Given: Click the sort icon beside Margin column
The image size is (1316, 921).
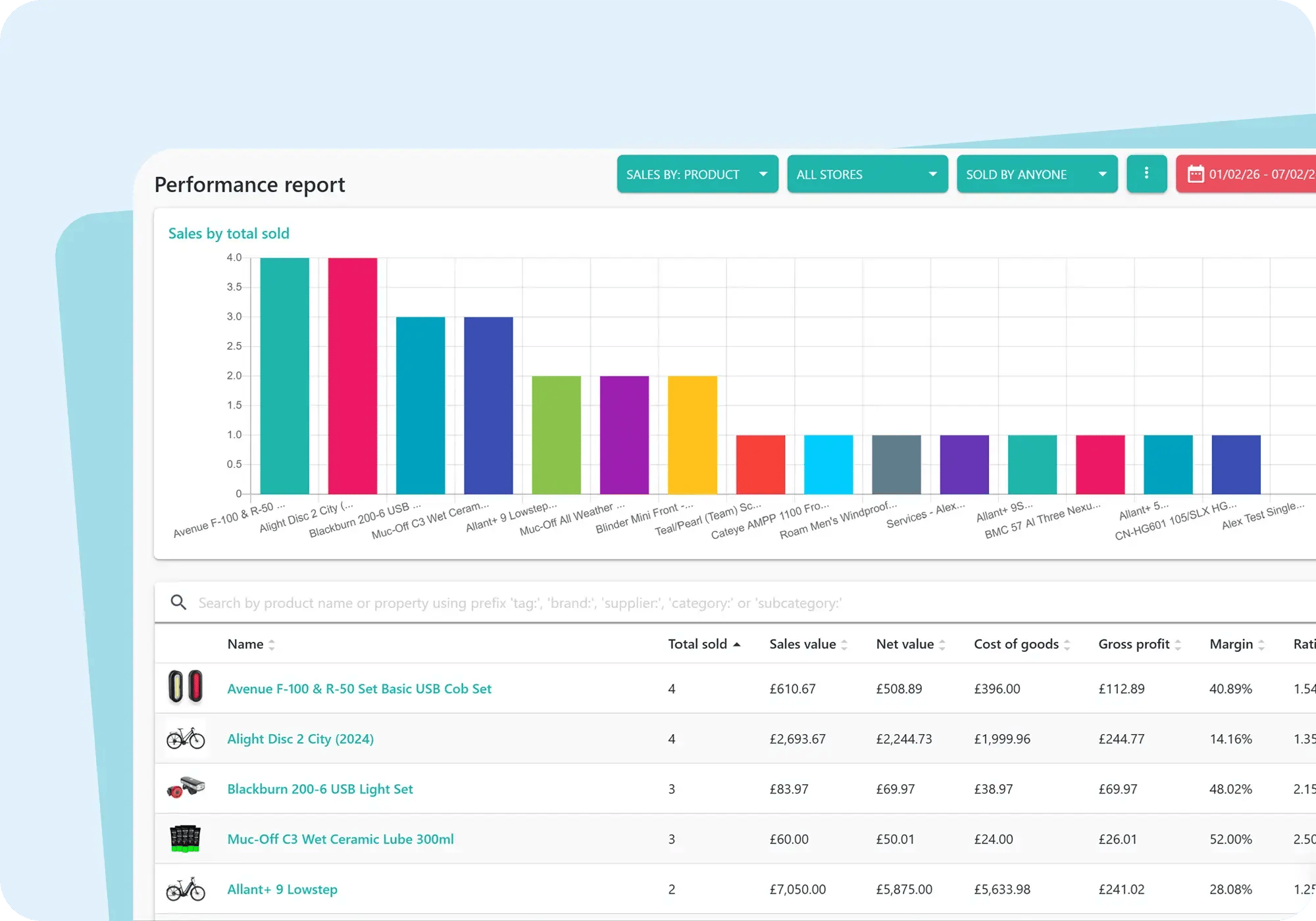Looking at the screenshot, I should tap(1263, 644).
